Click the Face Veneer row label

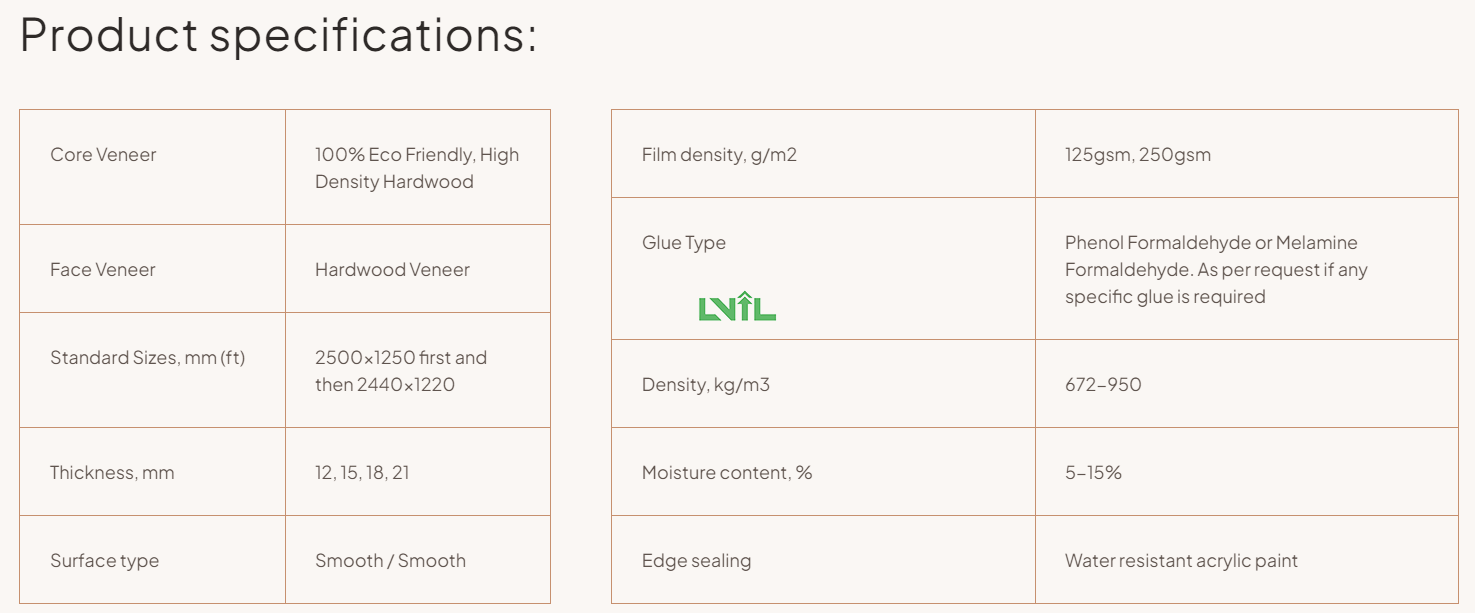coord(103,270)
